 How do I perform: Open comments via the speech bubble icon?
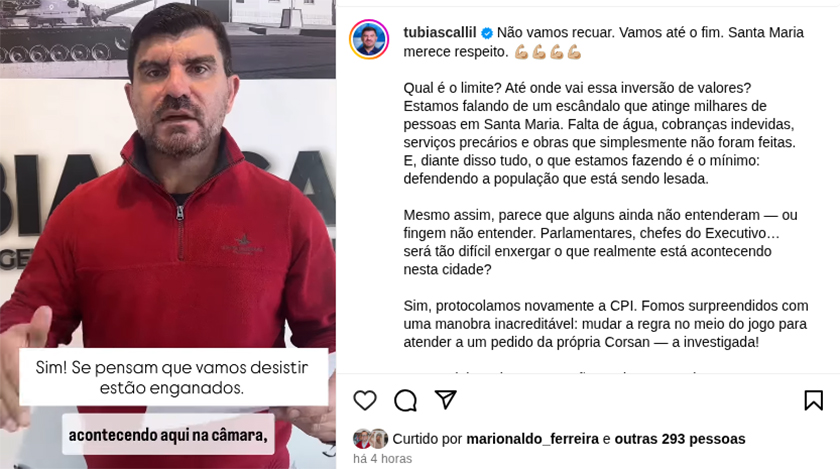tap(406, 400)
